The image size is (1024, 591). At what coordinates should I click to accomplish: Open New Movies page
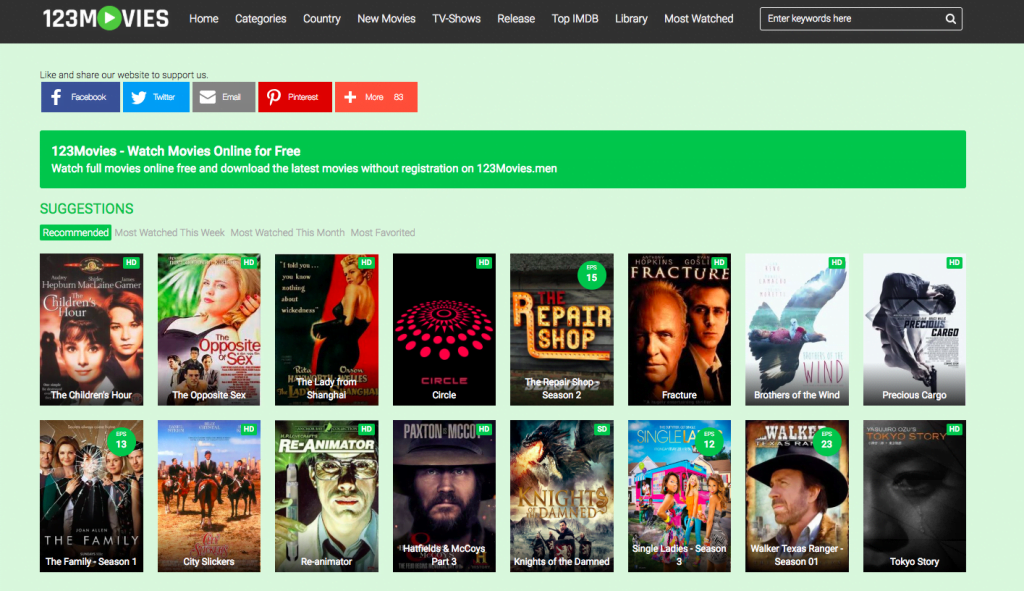387,19
